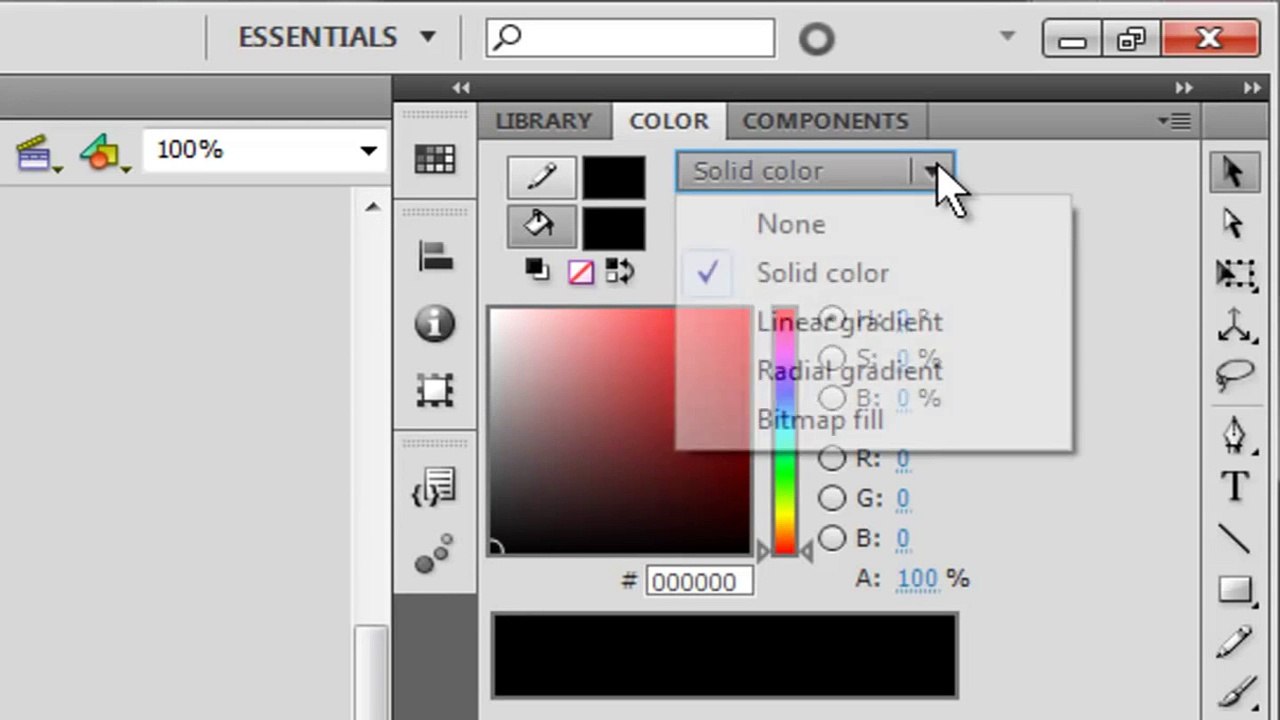
Task: Pick a color in the gradient square
Action: tap(620, 430)
